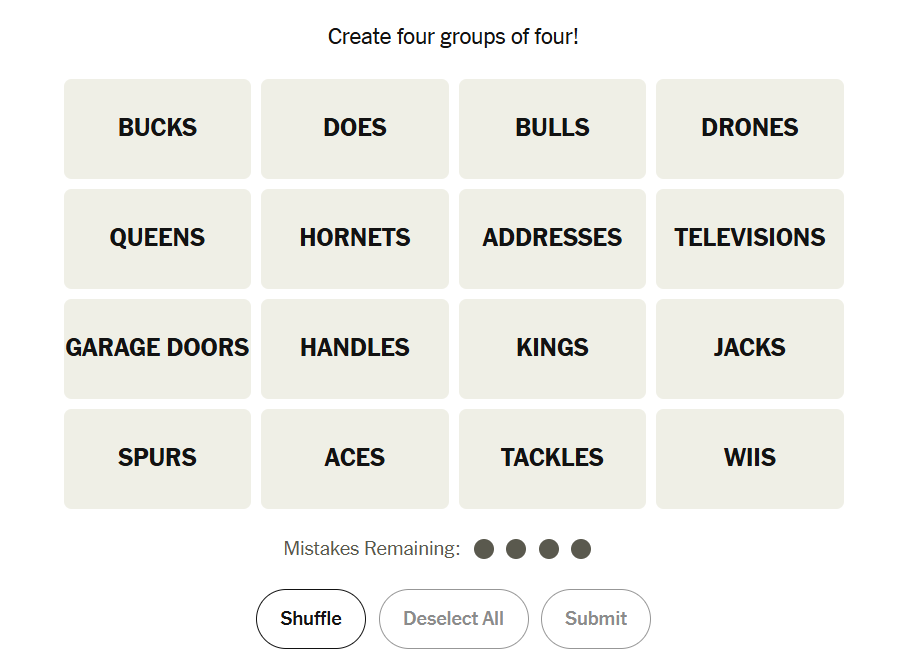Pick the HANDLES word tile
Image resolution: width=919 pixels, height=672 pixels.
[x=355, y=349]
